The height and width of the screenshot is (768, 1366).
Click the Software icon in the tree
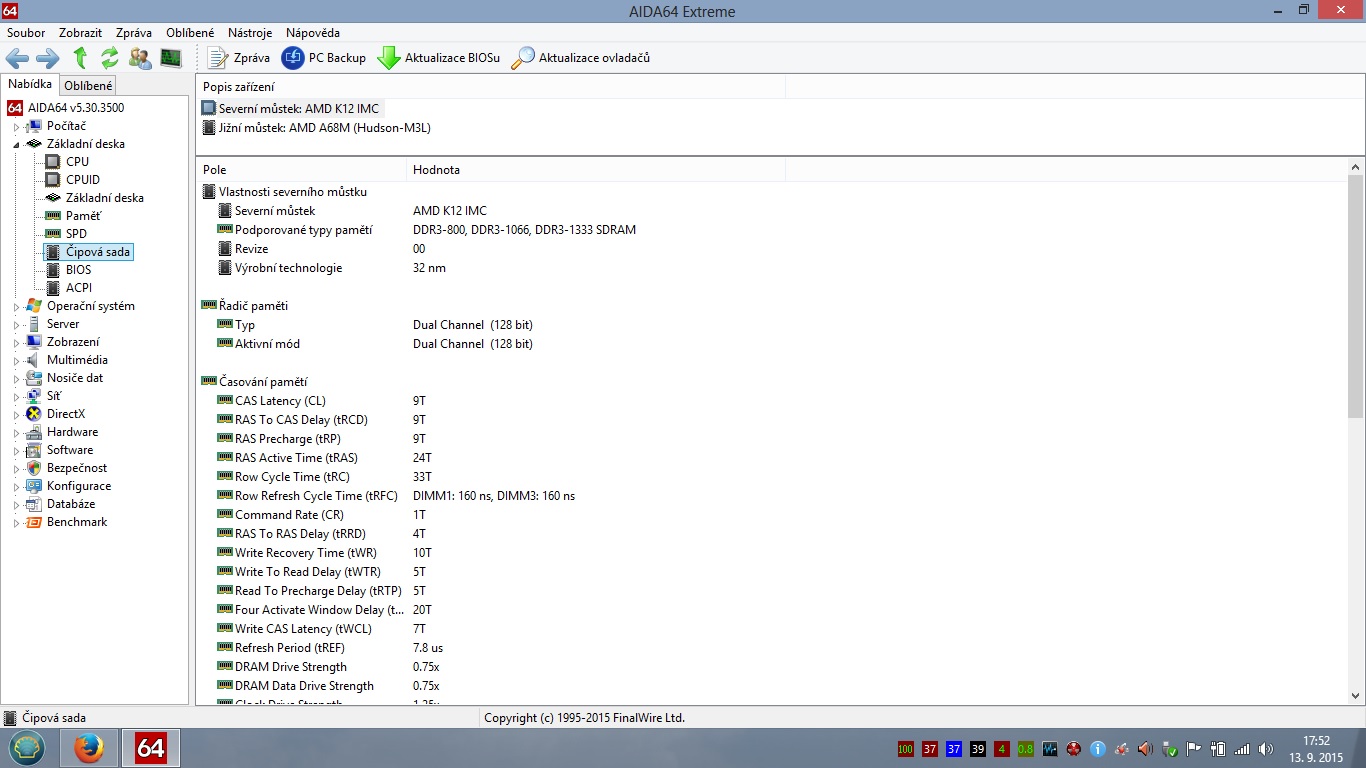tap(34, 450)
